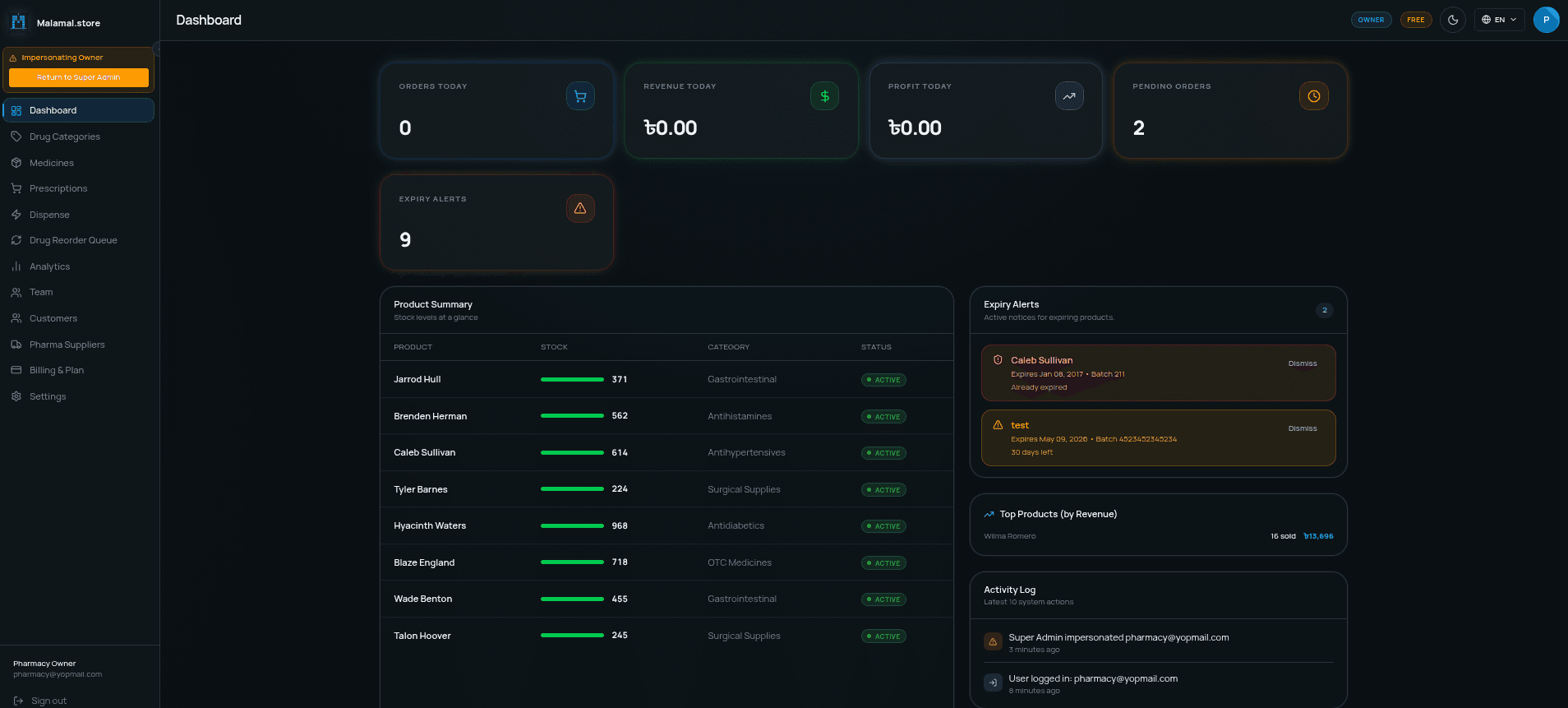Viewport: 1568px width, 708px height.
Task: Open the EN language dropdown
Action: point(1499,20)
